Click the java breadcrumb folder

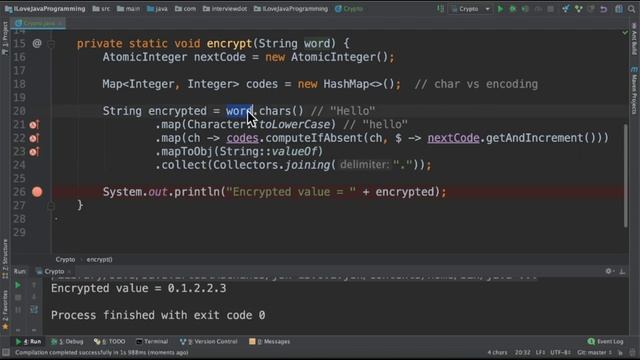pyautogui.click(x=157, y=9)
